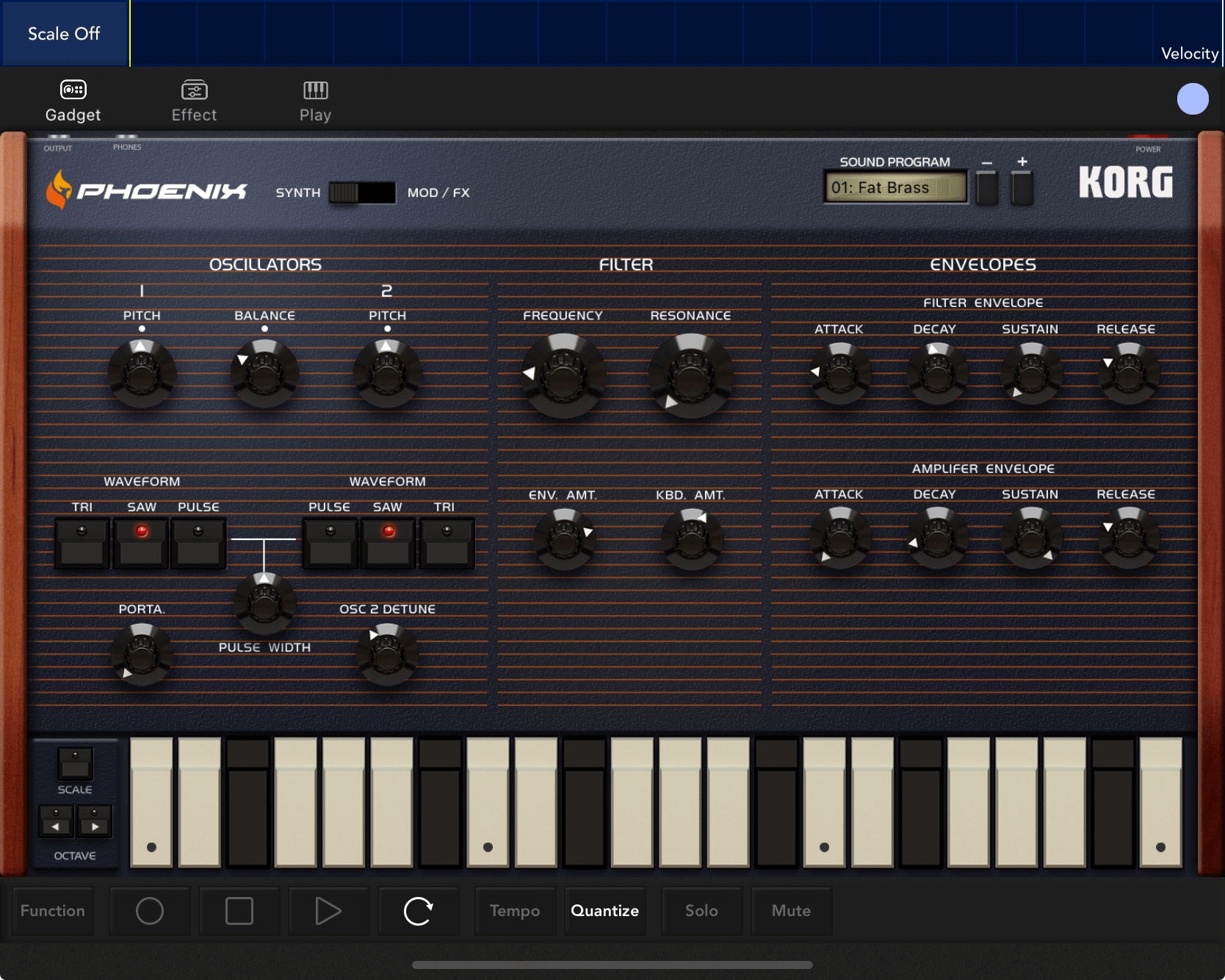This screenshot has height=980, width=1225.
Task: Click the Amplifier Envelope Decay knob
Action: tap(937, 538)
